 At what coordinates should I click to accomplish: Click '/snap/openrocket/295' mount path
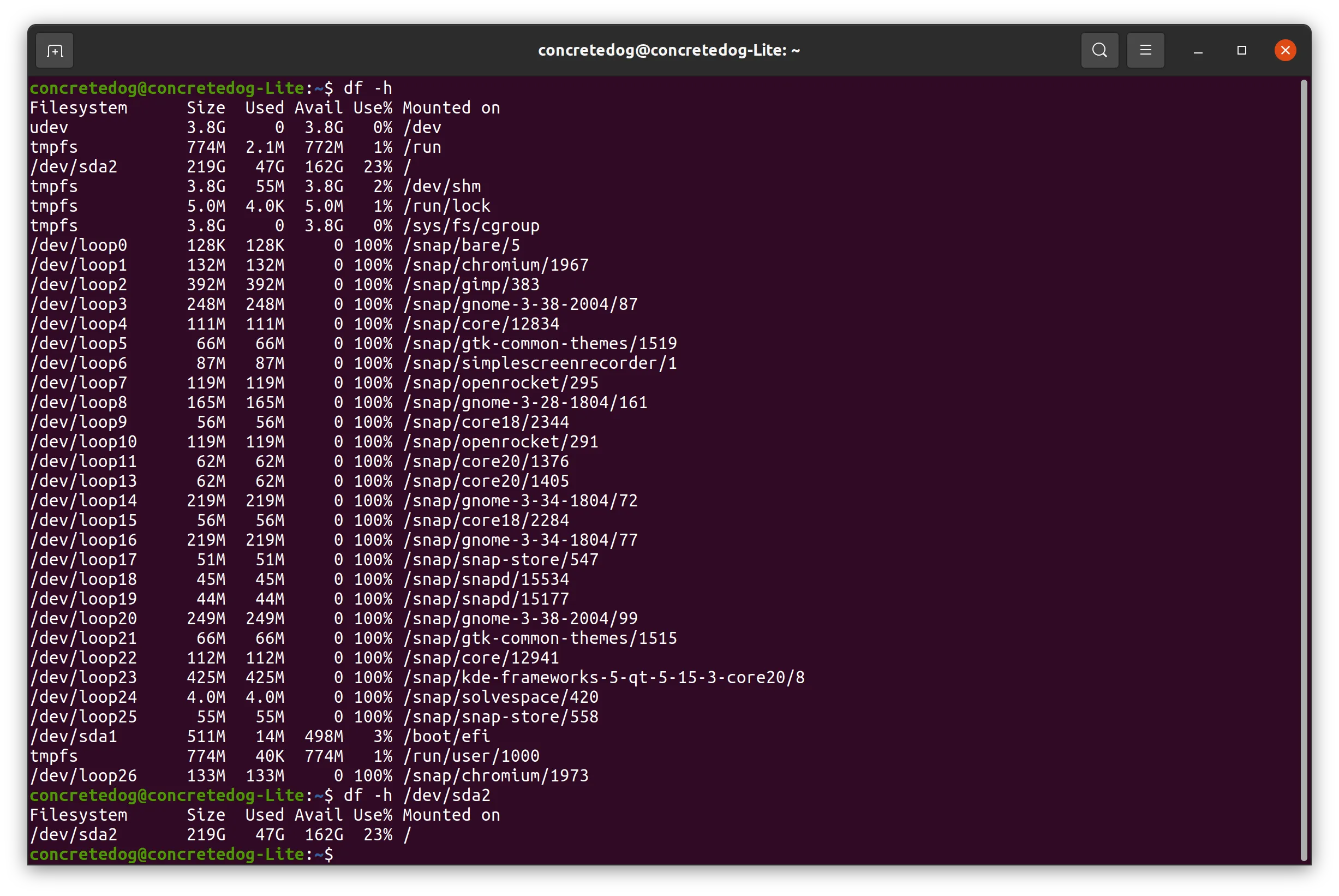(500, 383)
